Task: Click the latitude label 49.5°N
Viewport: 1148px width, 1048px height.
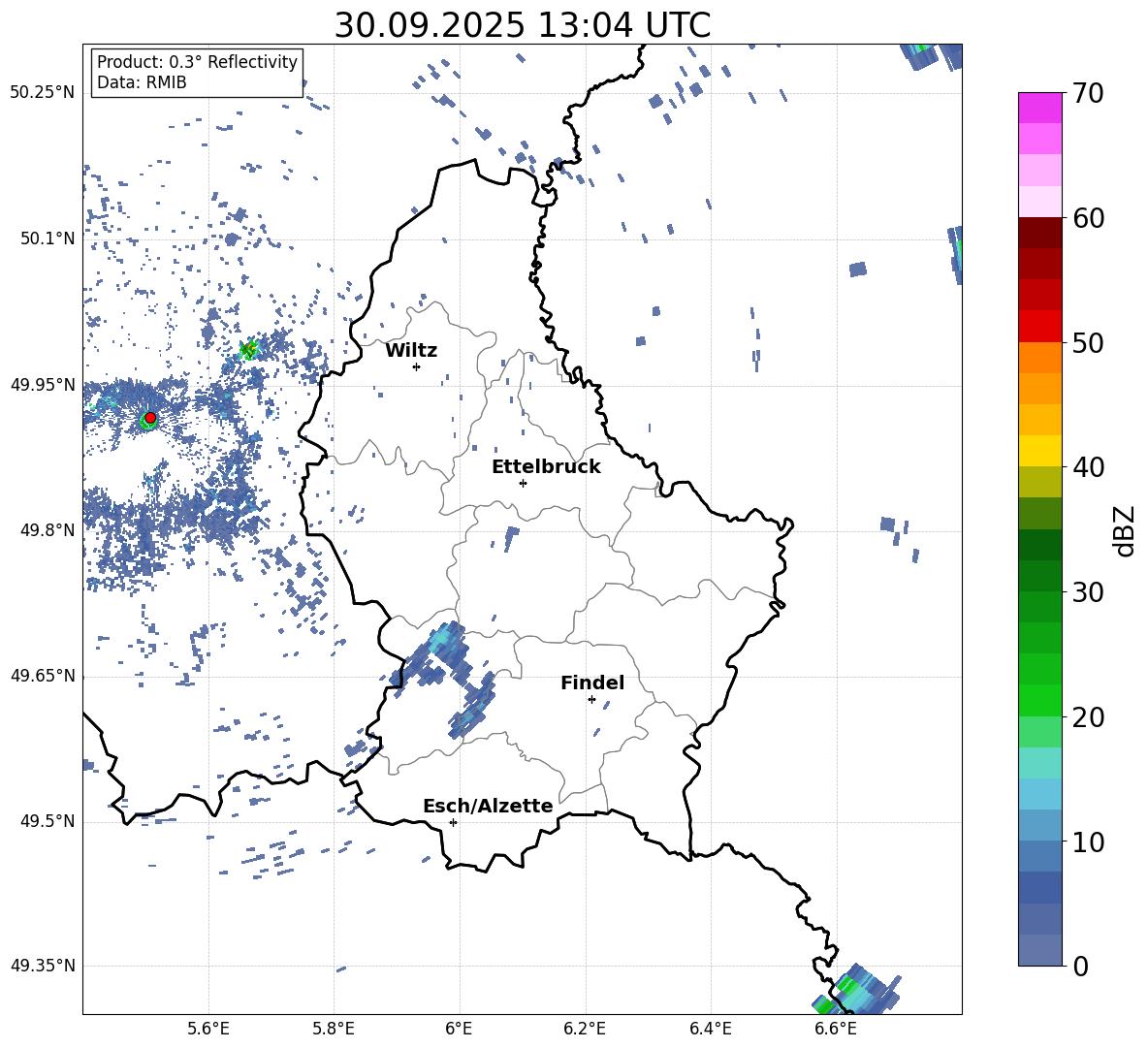Action: 48,821
